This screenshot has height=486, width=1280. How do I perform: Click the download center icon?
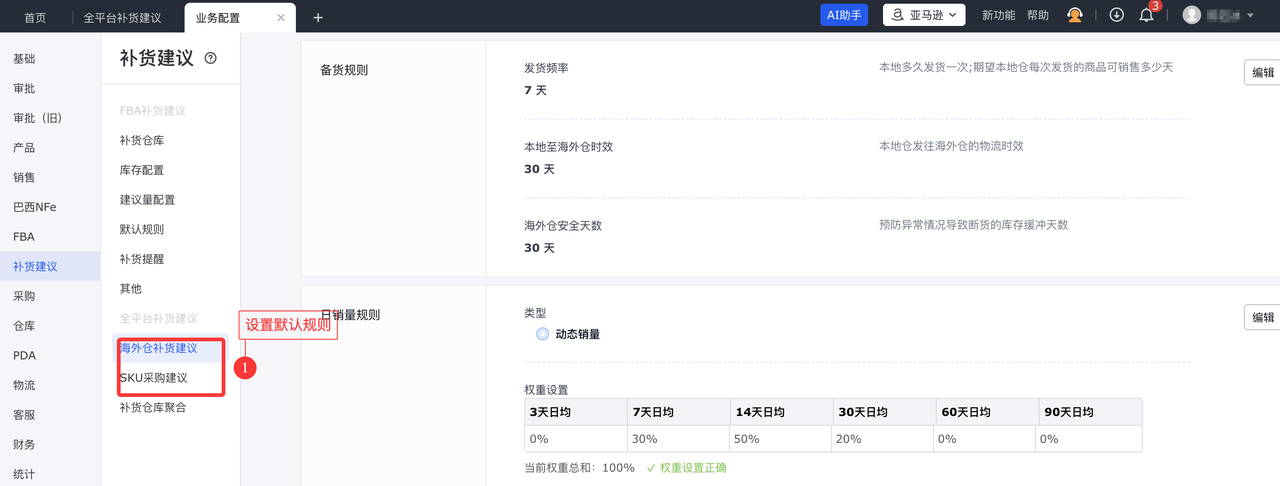pos(1117,15)
